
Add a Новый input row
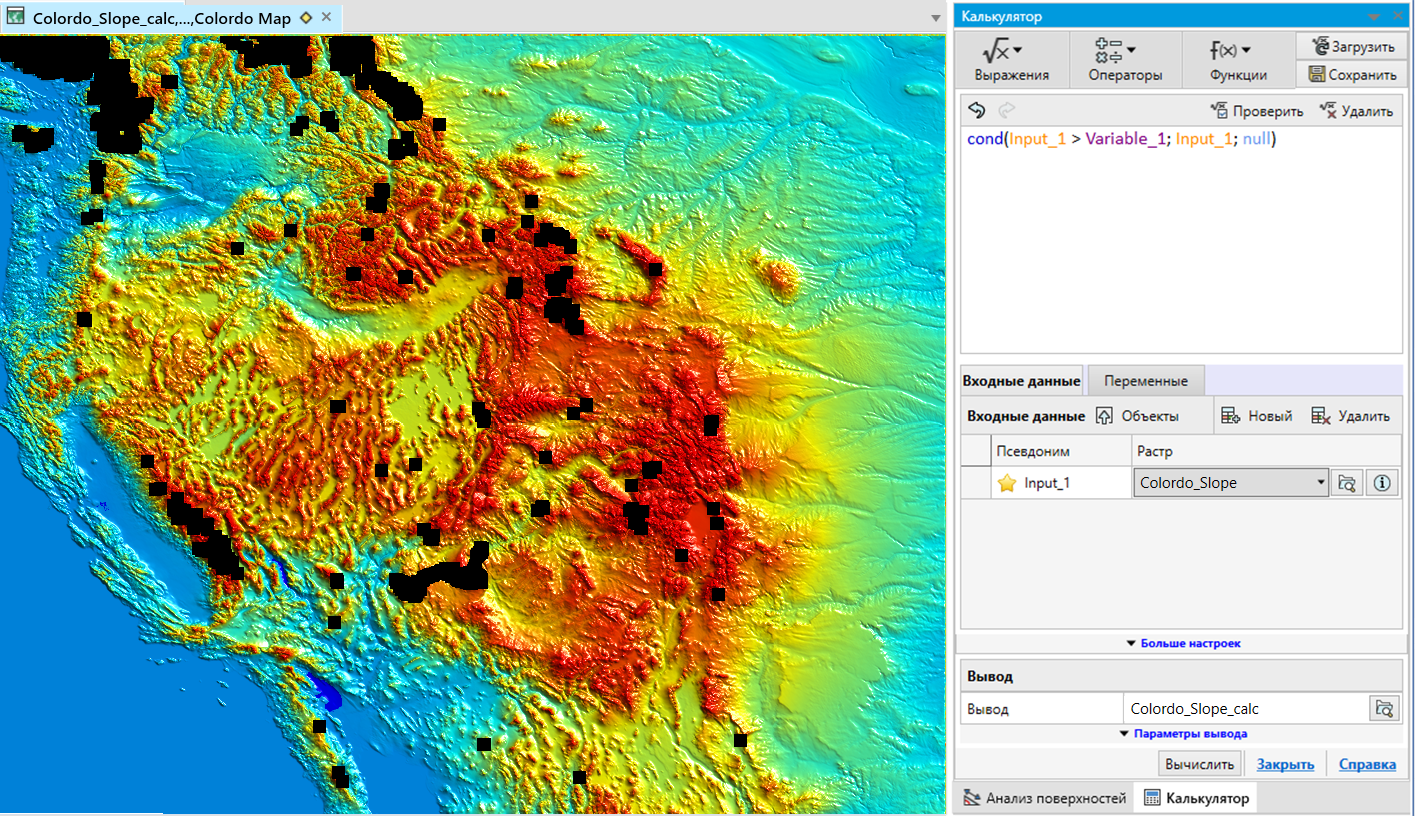[1257, 416]
